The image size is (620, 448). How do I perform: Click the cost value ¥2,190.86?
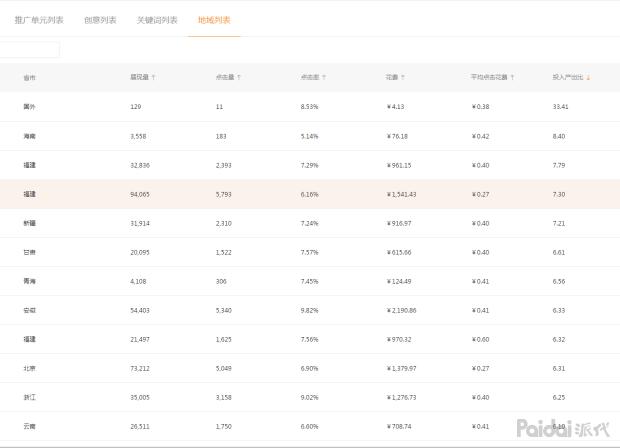coord(401,310)
